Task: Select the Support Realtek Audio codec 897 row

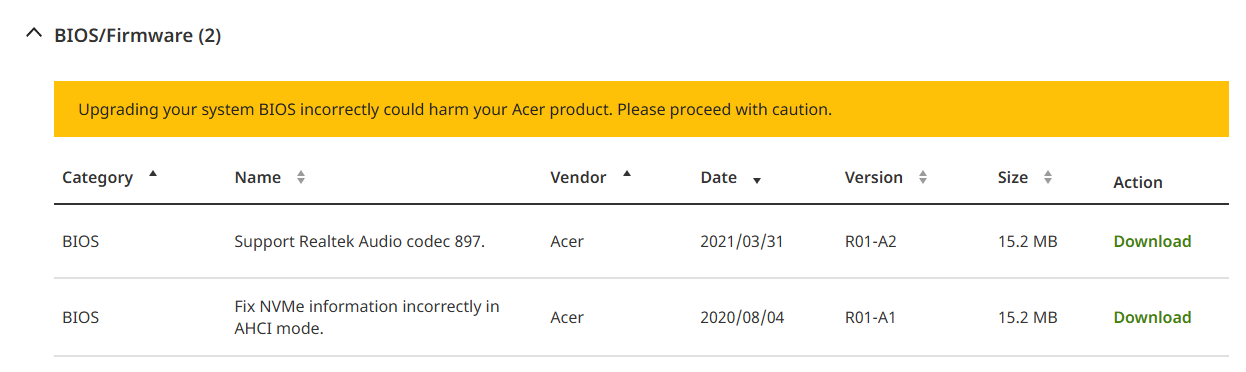Action: [x=641, y=241]
